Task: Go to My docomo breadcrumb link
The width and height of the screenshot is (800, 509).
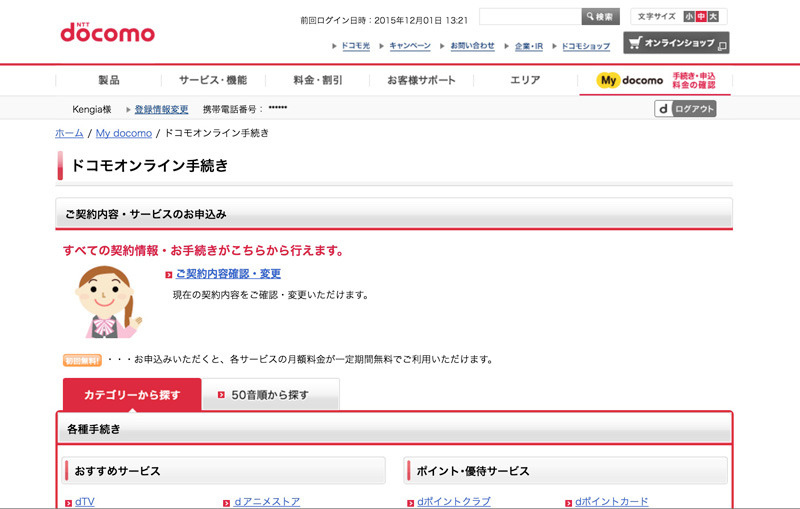Action: (124, 133)
